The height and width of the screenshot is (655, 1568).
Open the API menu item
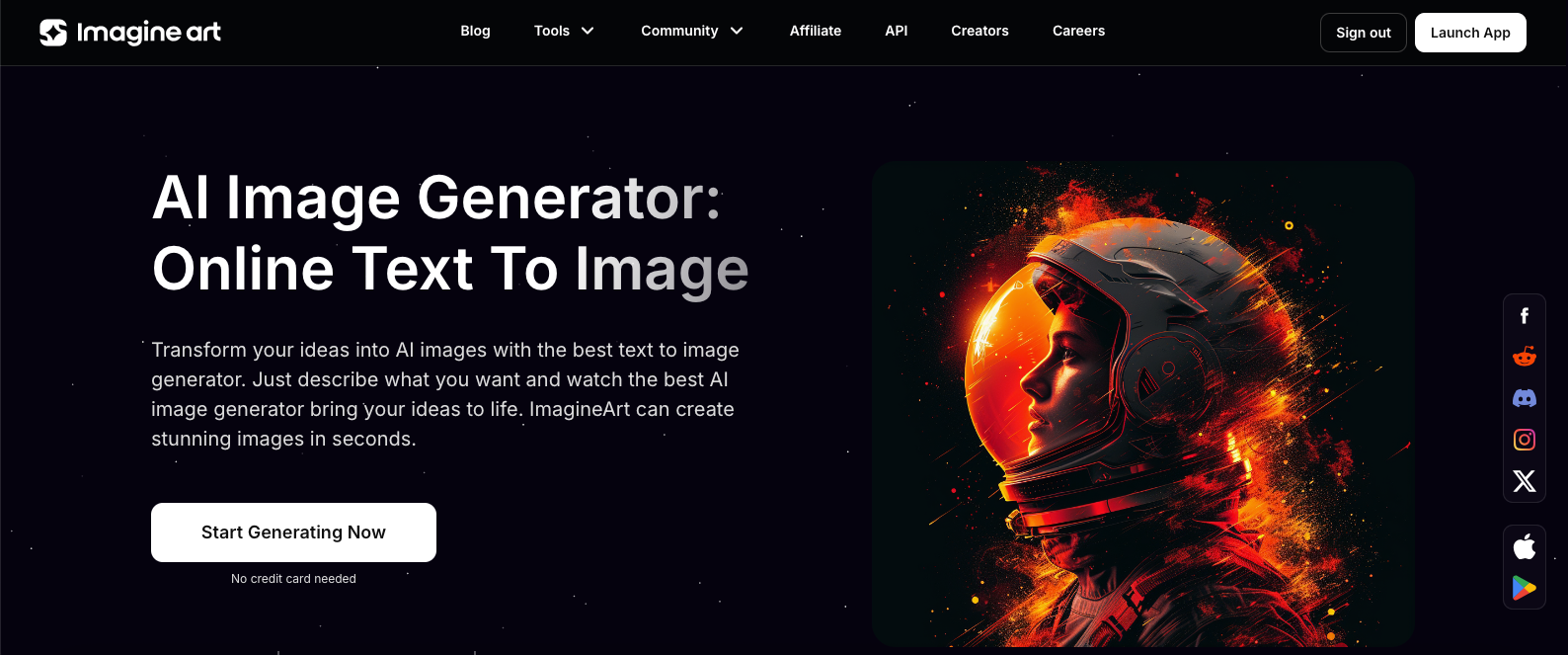point(897,31)
